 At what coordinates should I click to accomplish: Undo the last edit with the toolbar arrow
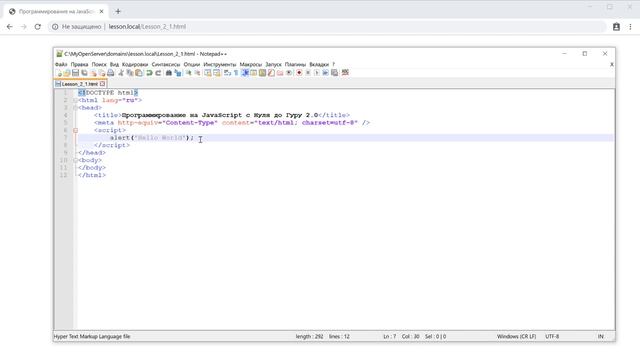149,73
